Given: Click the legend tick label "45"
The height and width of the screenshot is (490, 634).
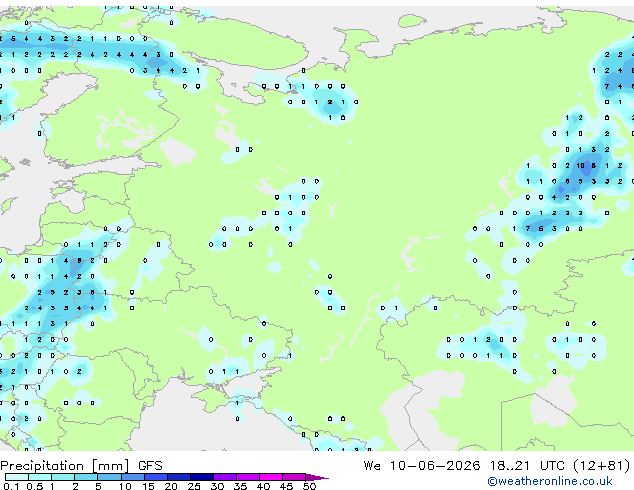Looking at the screenshot, I should coord(286,486).
